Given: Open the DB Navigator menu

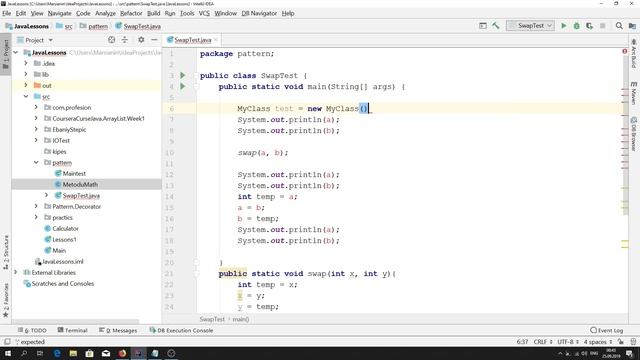Looking at the screenshot, I should pyautogui.click(x=259, y=13).
